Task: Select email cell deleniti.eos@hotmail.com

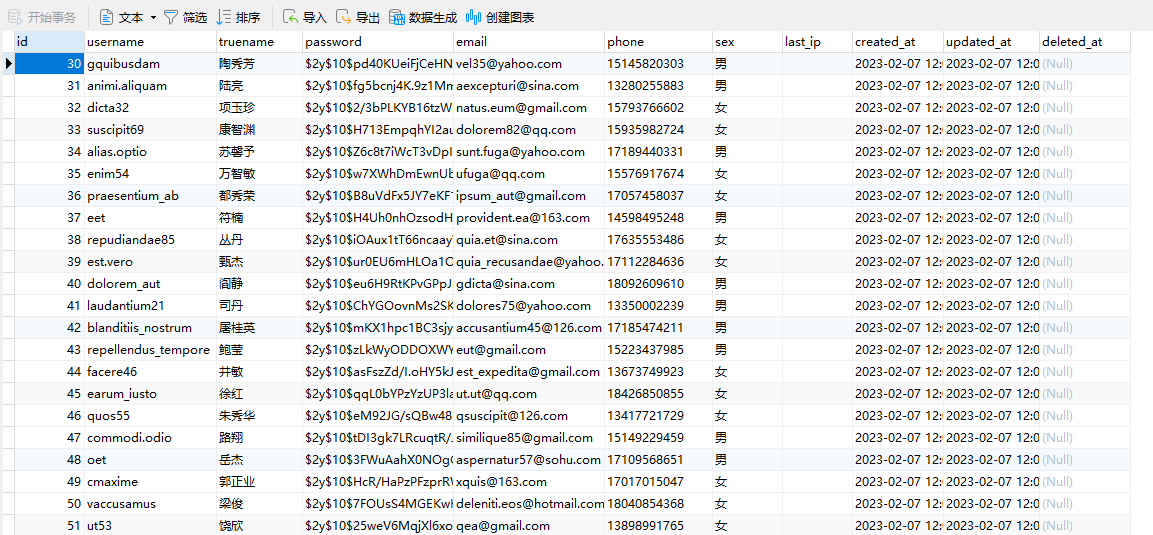Action: tap(529, 504)
